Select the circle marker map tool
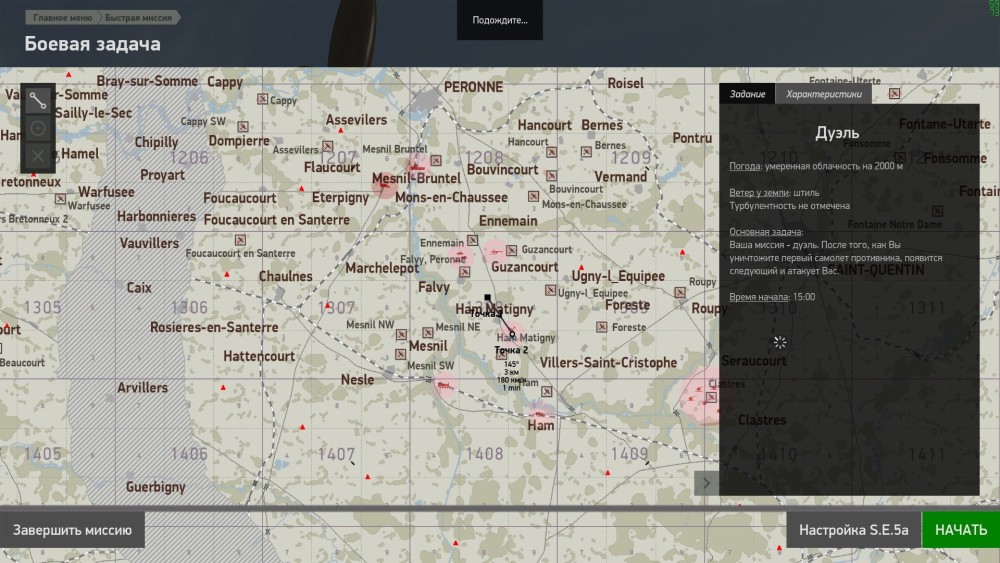 [x=38, y=128]
